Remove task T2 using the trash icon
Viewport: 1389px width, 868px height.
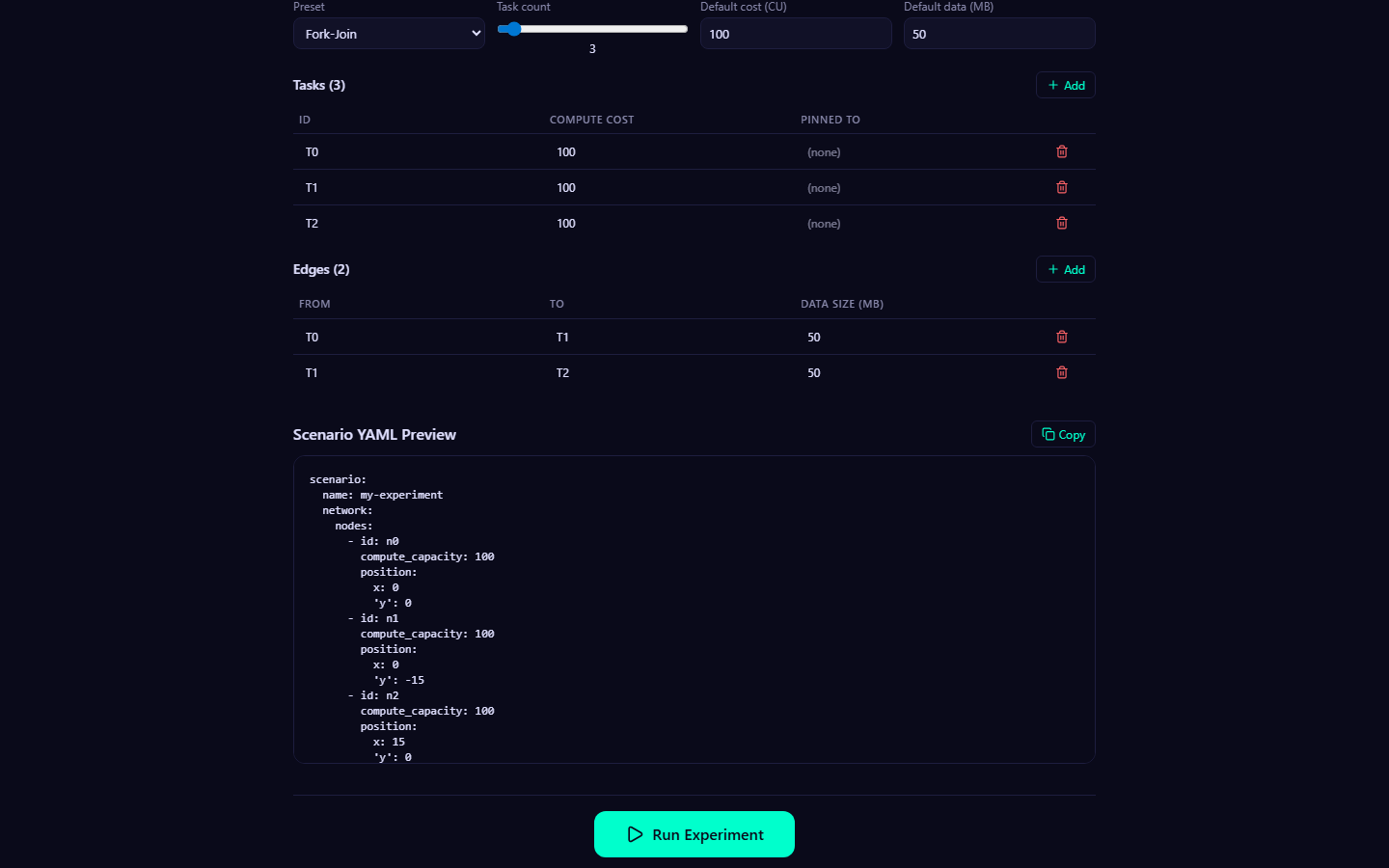1061,223
